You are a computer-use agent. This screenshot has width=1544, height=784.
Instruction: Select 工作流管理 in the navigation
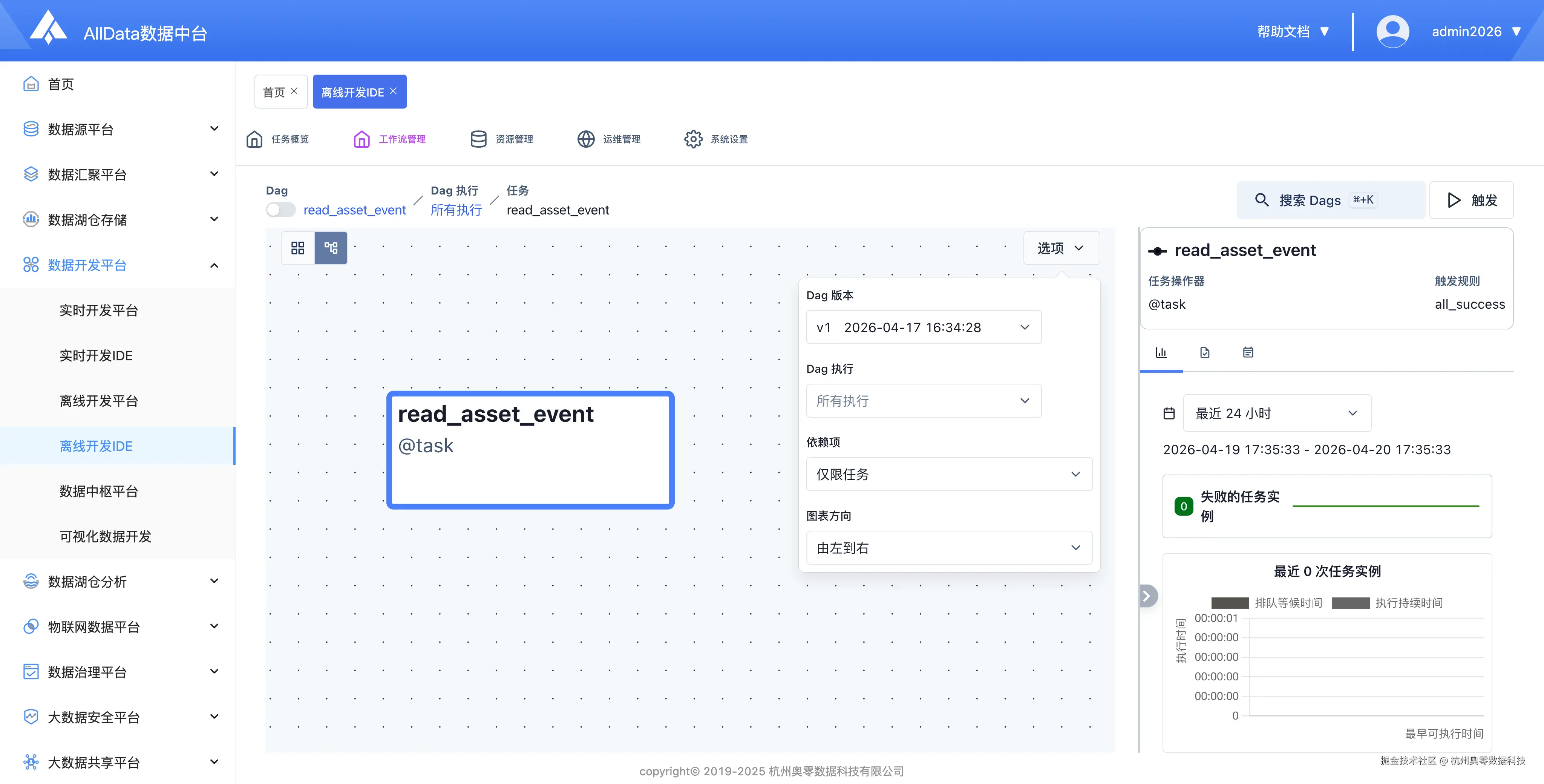(390, 139)
